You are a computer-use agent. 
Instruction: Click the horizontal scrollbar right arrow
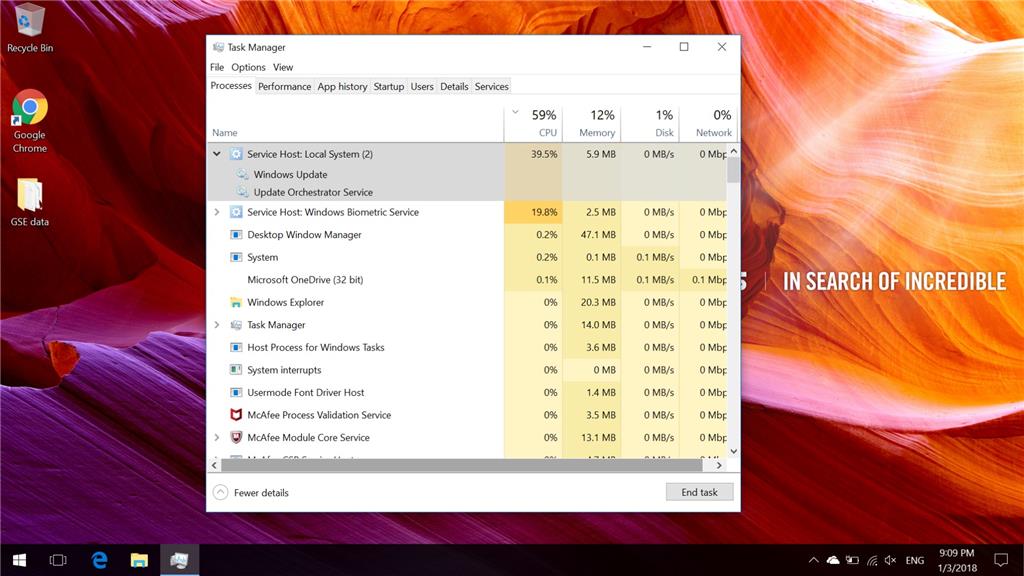(719, 465)
